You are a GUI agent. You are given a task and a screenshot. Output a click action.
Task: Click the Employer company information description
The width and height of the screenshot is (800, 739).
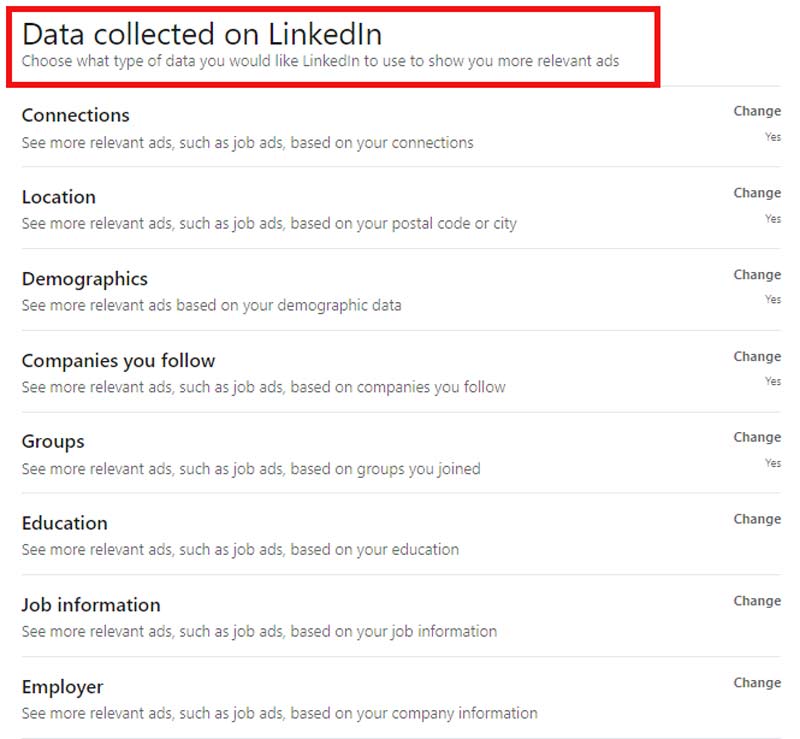coord(279,714)
